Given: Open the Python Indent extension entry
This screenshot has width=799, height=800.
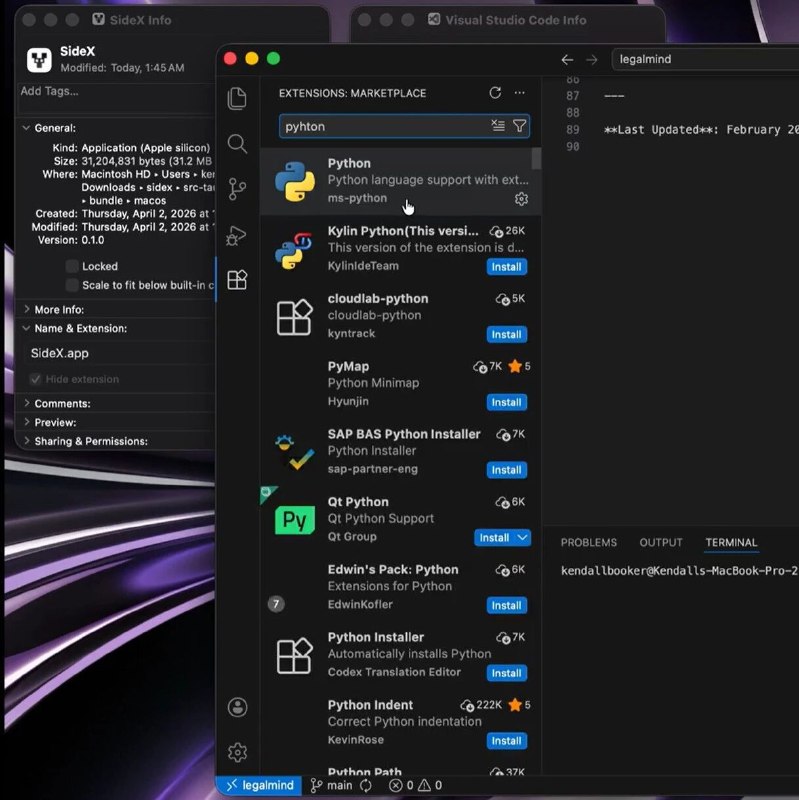Looking at the screenshot, I should coord(401,722).
